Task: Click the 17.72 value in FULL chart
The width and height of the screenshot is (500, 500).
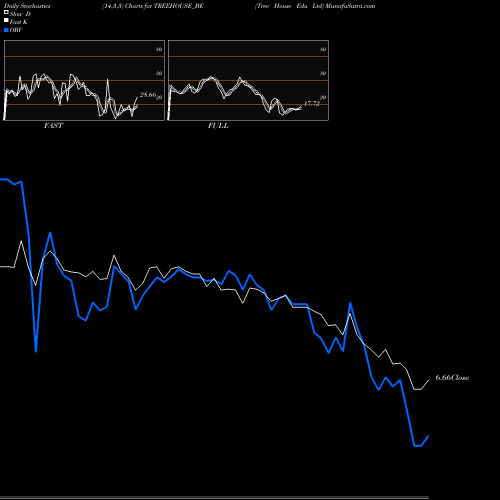Action: 312,104
